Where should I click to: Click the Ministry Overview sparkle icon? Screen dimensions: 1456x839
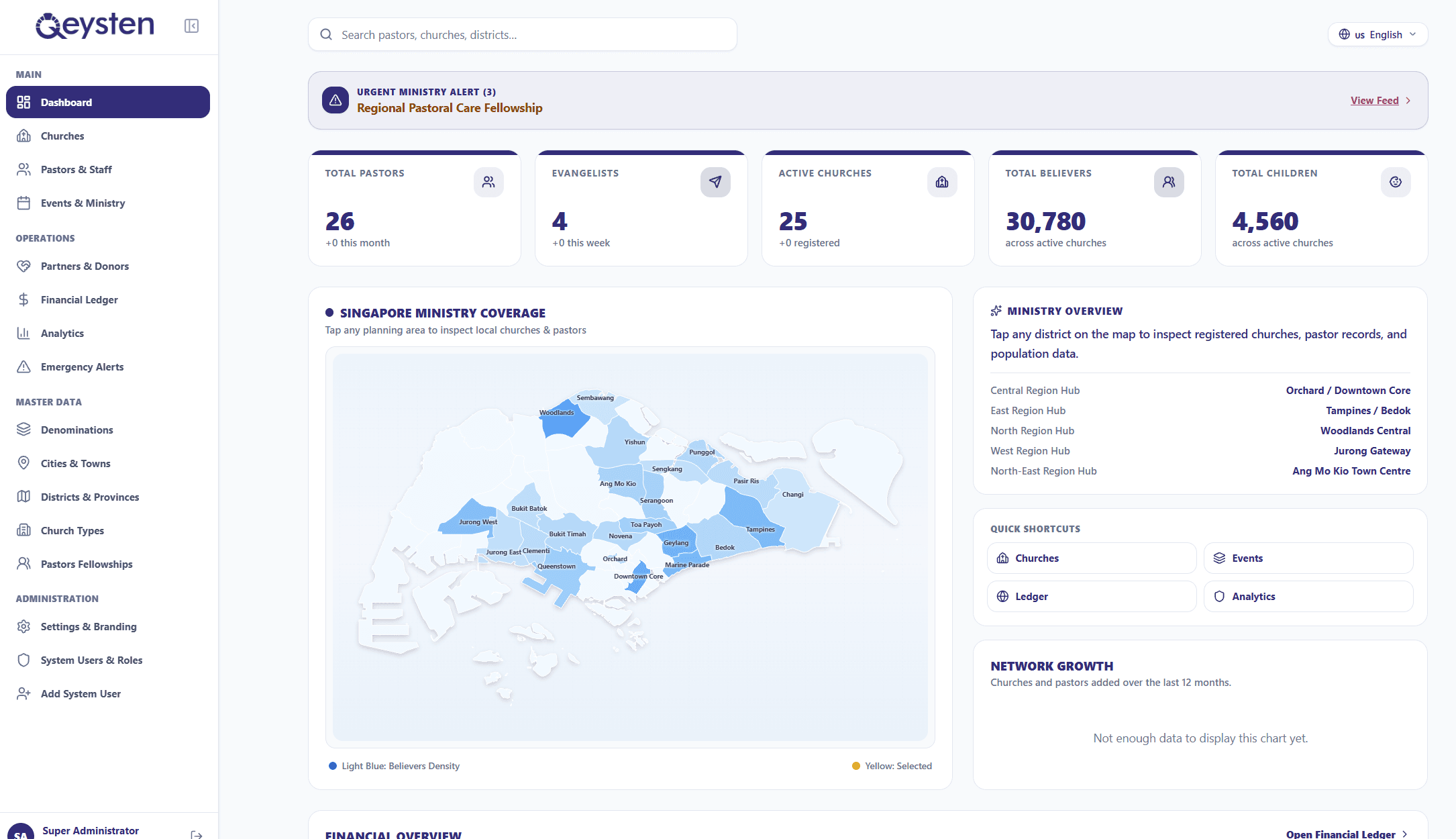[x=996, y=311]
